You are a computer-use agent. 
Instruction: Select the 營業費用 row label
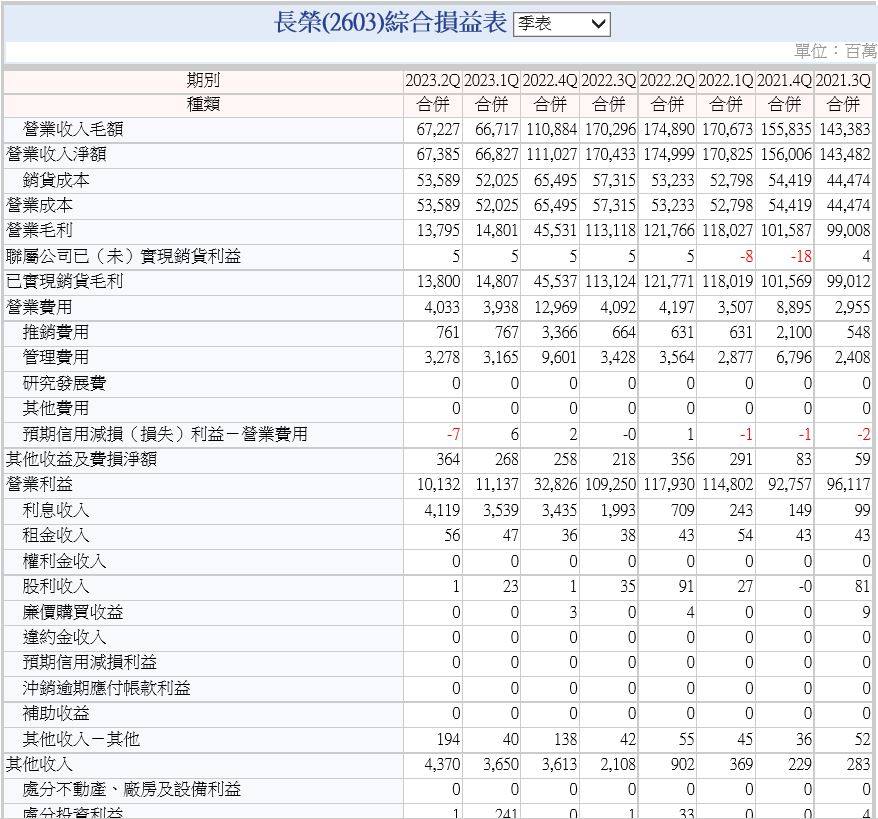click(x=39, y=307)
